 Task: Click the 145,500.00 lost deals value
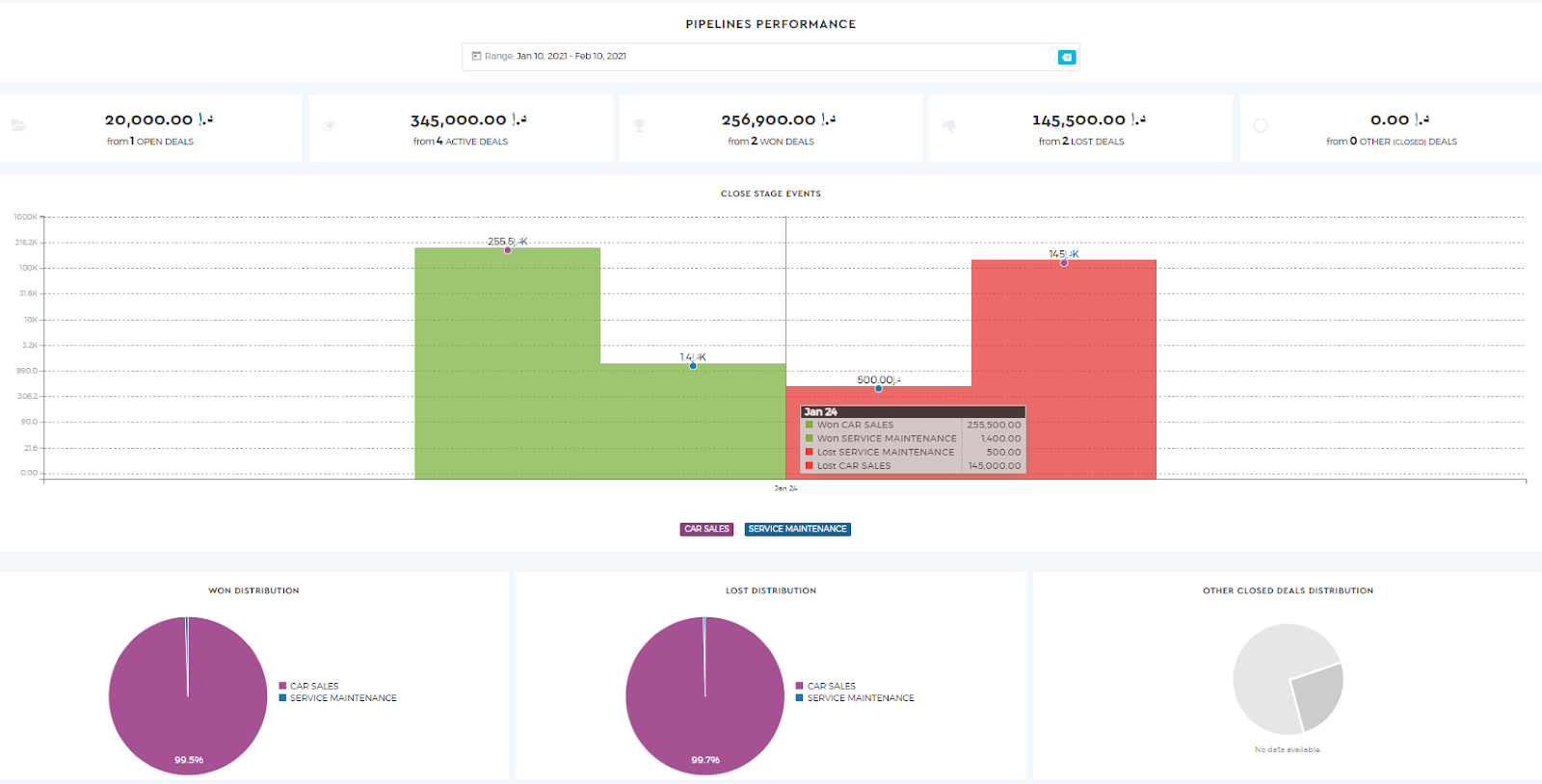[x=1089, y=119]
